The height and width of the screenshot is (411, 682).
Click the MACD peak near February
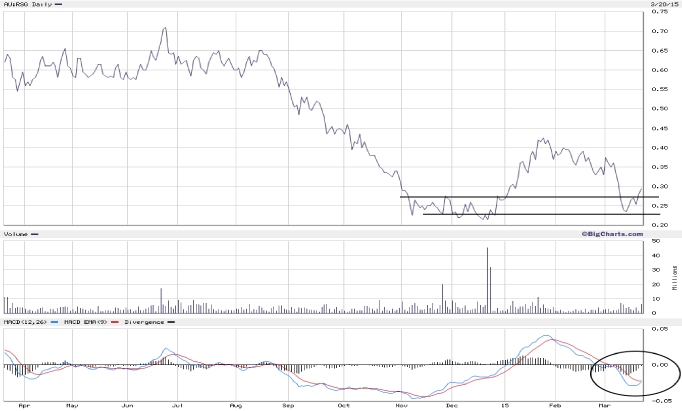pos(547,336)
